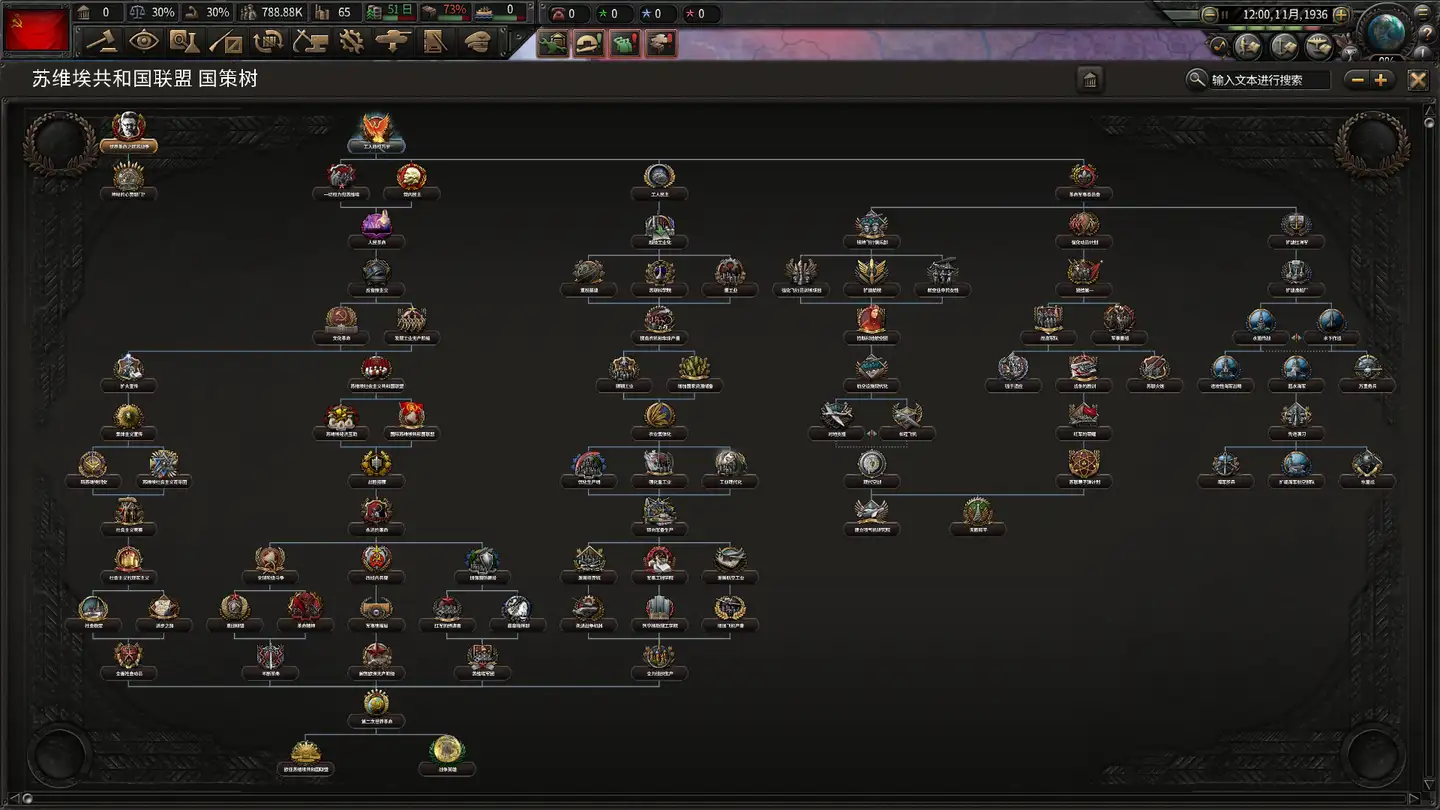Click the 输入文本进行搜索 search field
This screenshot has width=1440, height=810.
coord(1270,80)
